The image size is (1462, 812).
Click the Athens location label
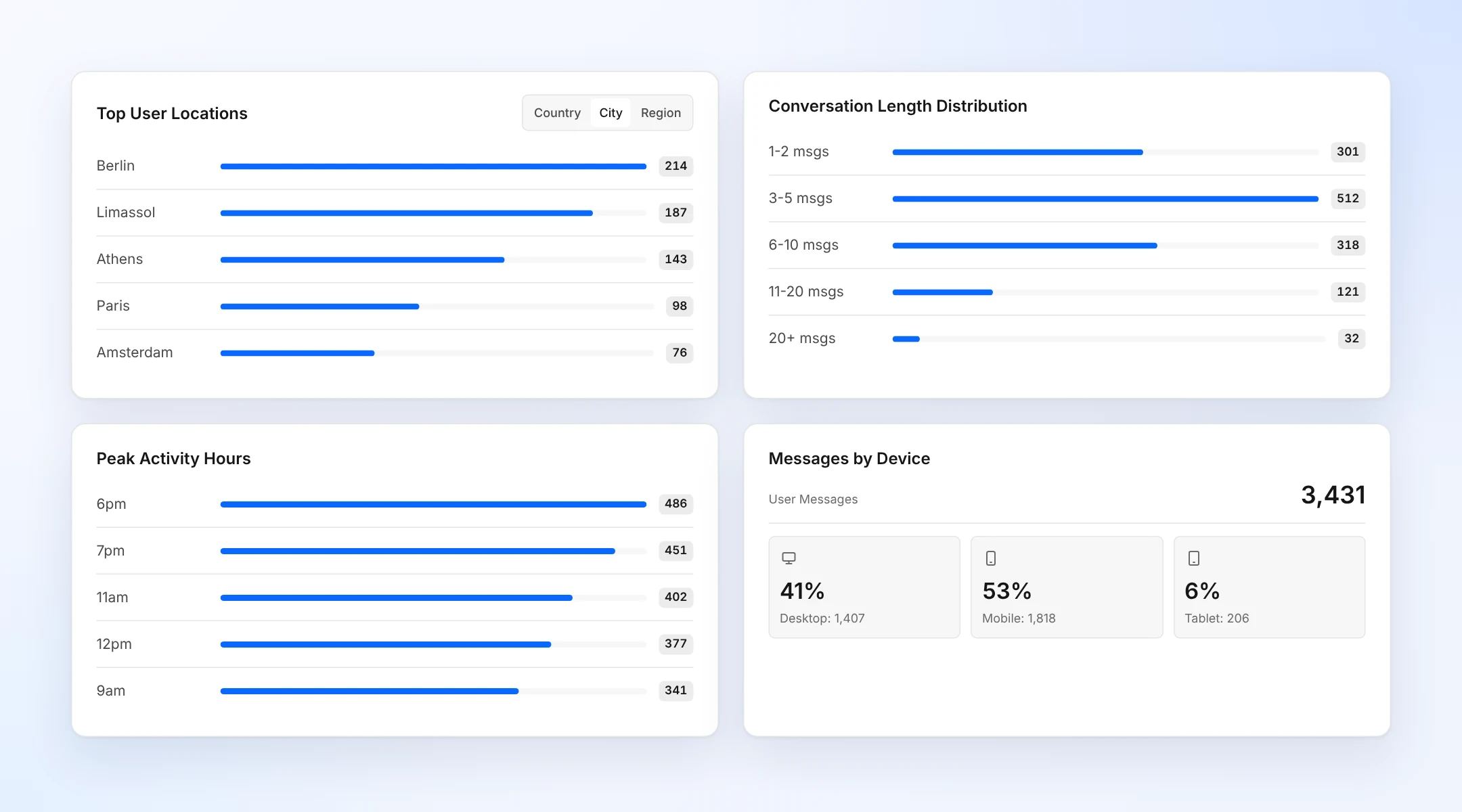[120, 259]
